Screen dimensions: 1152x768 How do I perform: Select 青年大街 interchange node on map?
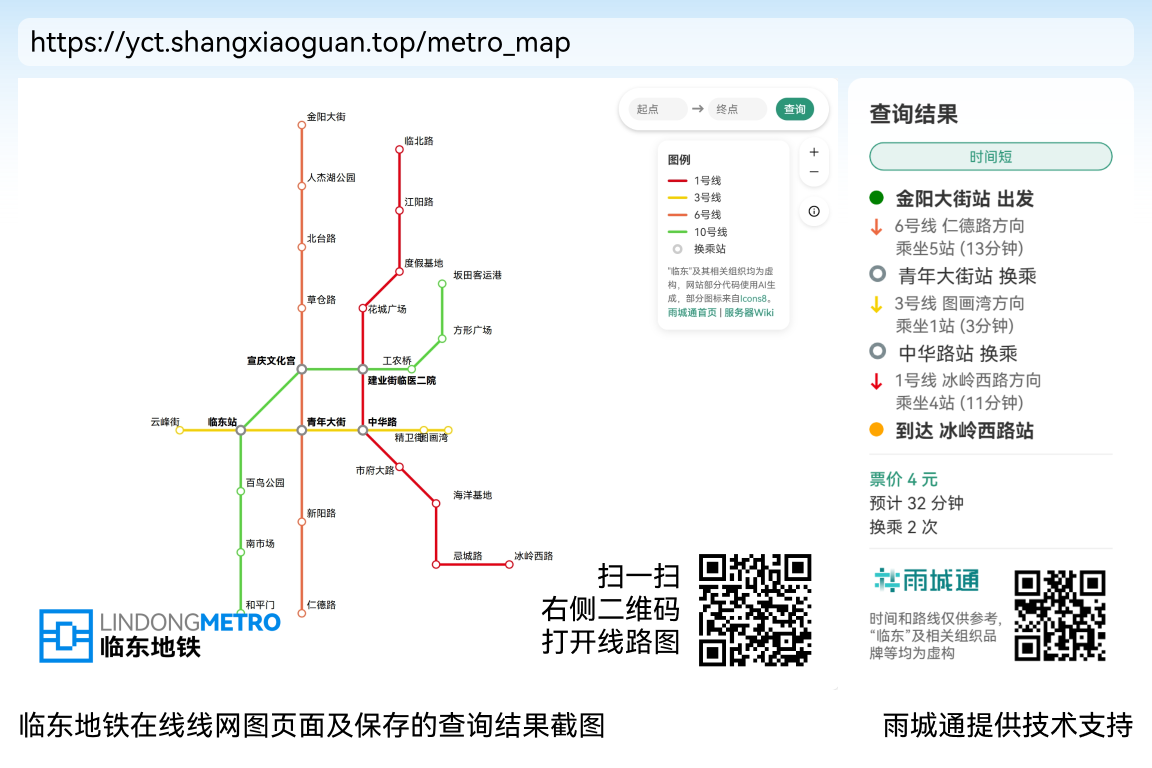301,430
